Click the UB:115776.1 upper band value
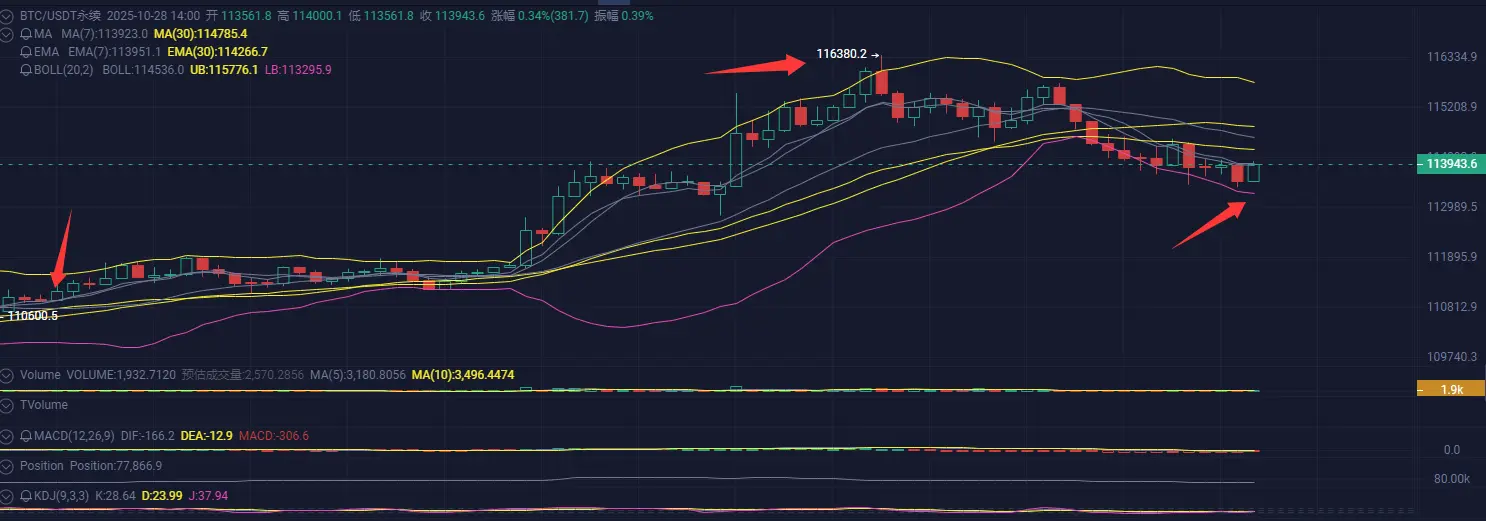 [224, 70]
